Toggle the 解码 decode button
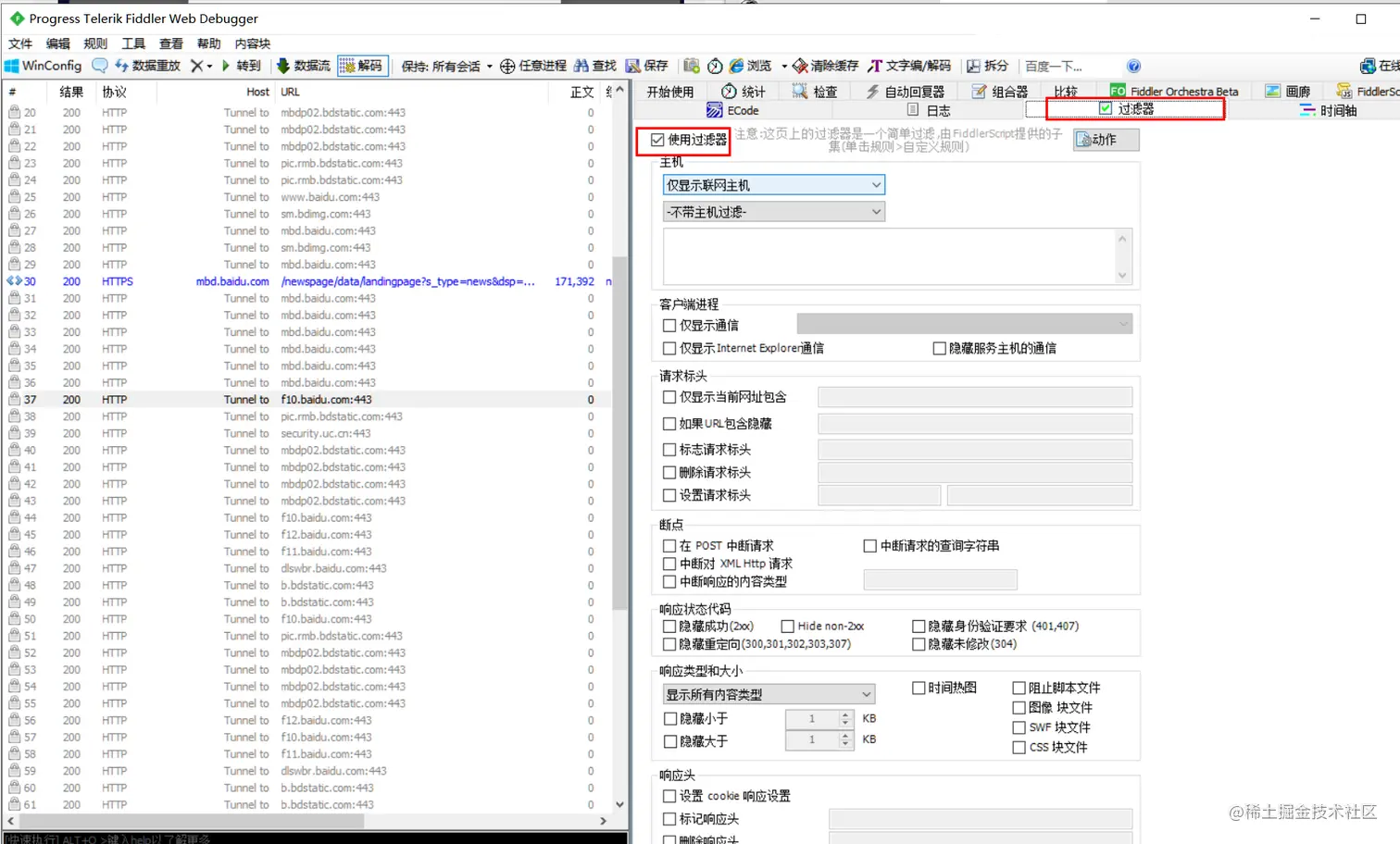 (x=361, y=66)
